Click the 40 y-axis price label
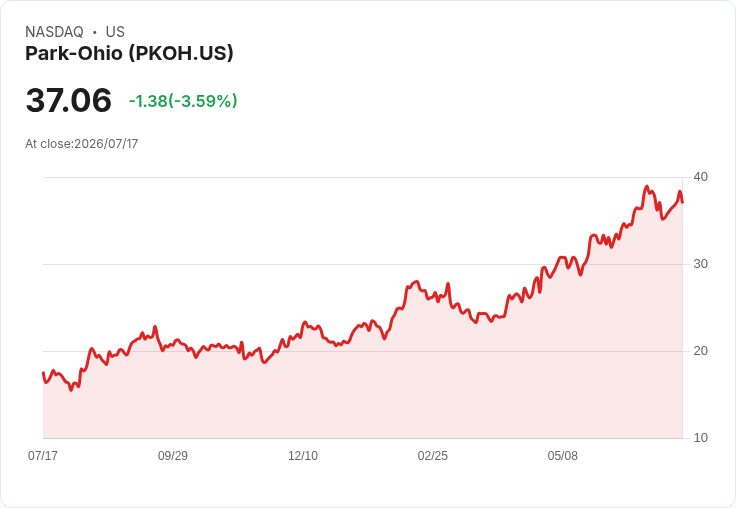The width and height of the screenshot is (736, 508). 700,177
